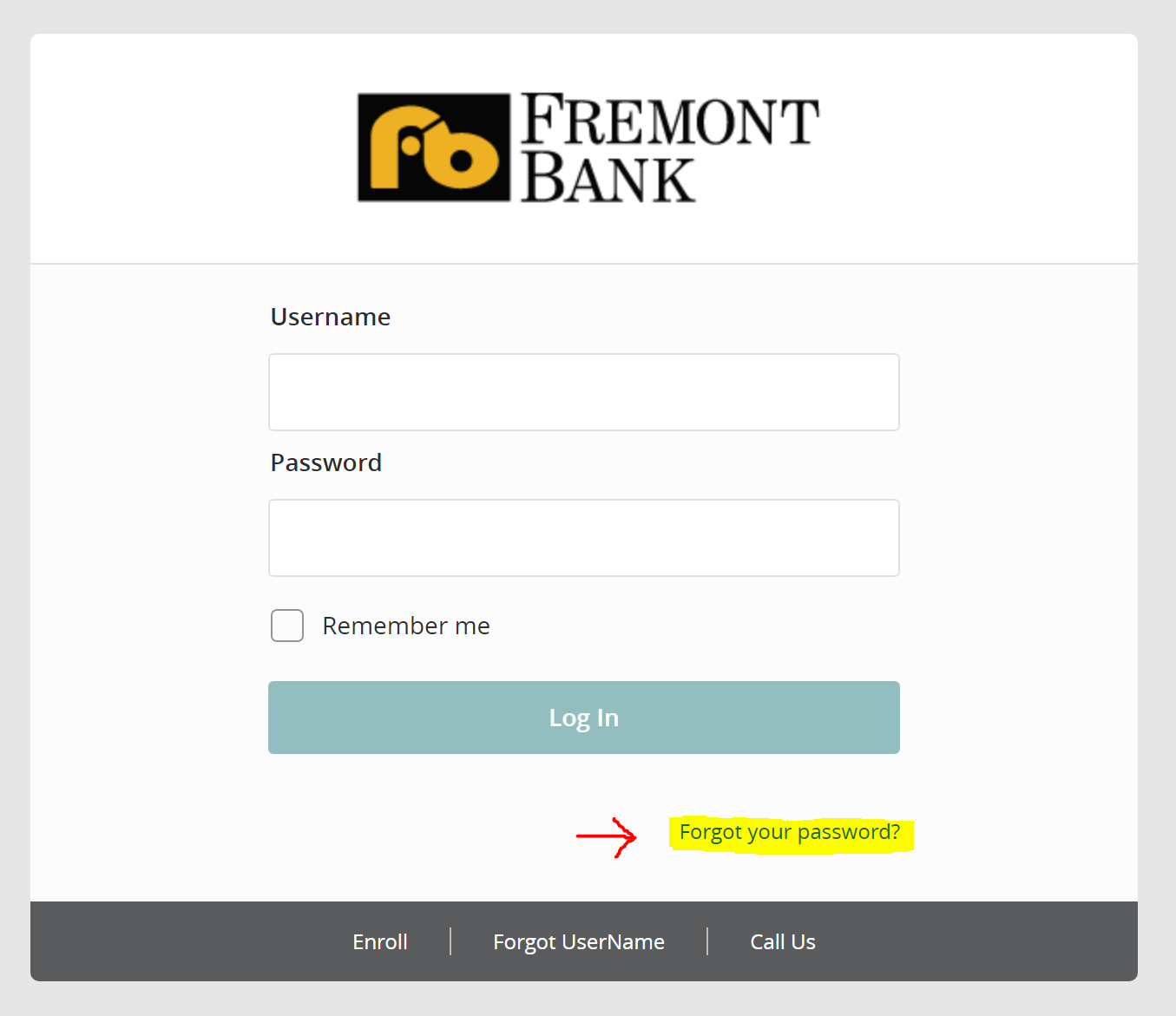Focus the Password input field
1176x1016 pixels.
584,538
